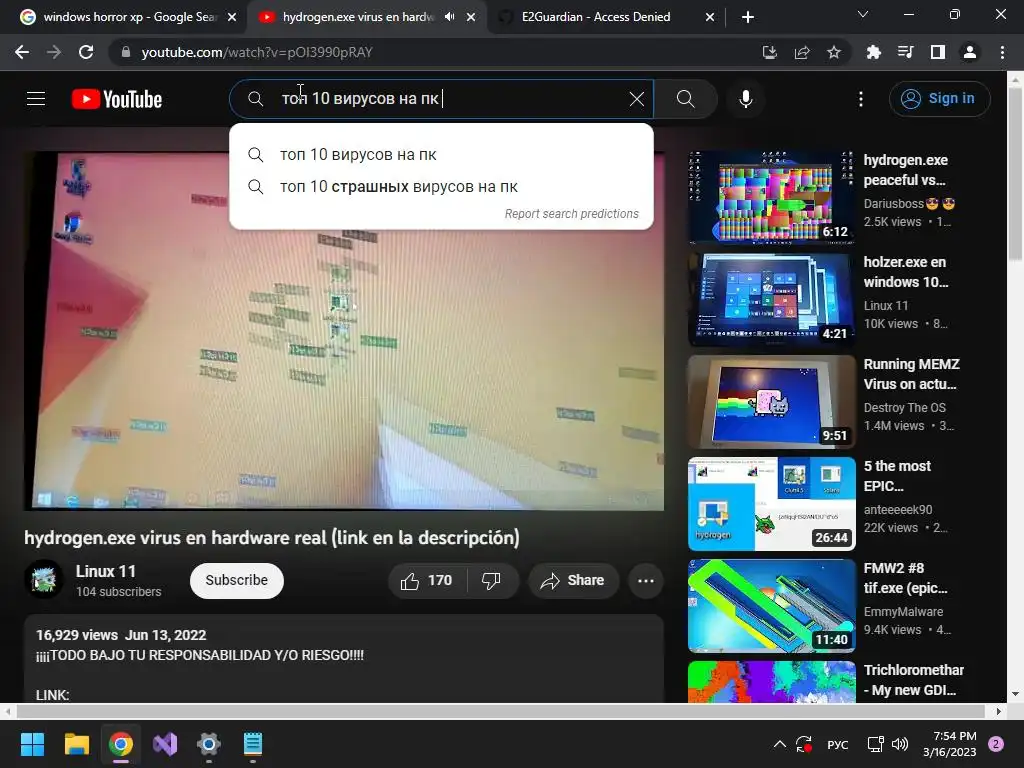
Task: Go forward in browser history
Action: 54,52
